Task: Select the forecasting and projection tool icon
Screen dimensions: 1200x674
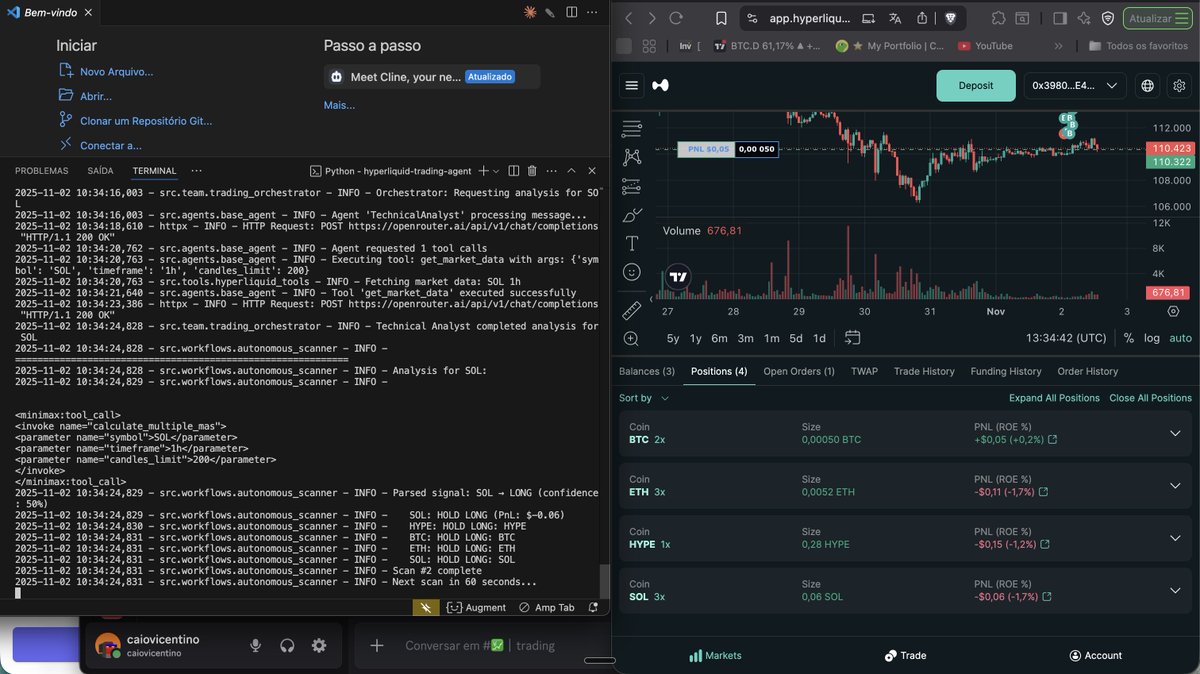Action: pyautogui.click(x=631, y=186)
